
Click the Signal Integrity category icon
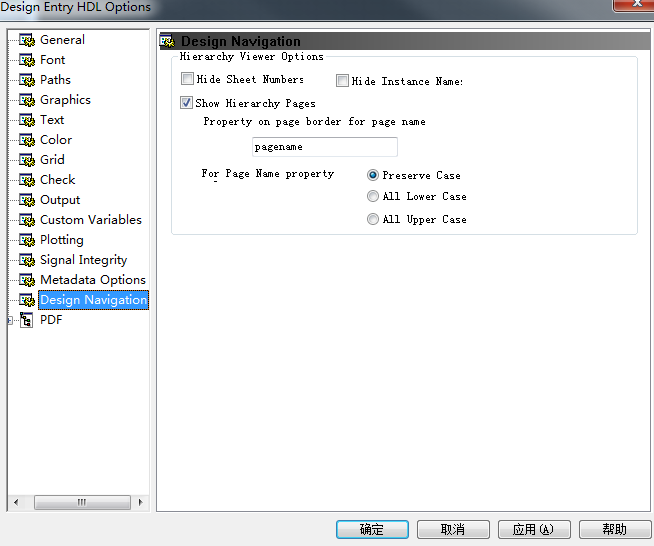coord(27,260)
